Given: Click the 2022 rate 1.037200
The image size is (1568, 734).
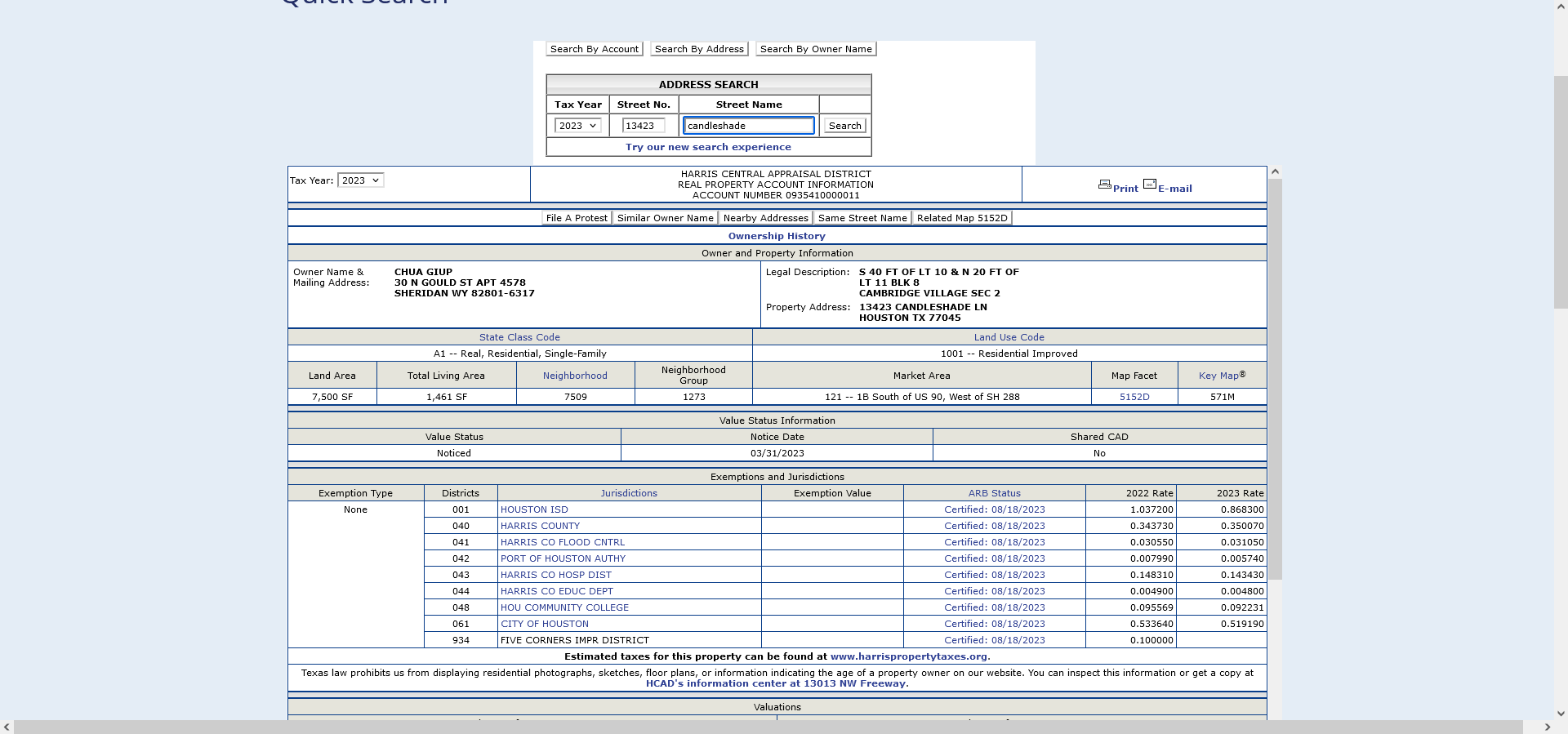Looking at the screenshot, I should pyautogui.click(x=1151, y=509).
